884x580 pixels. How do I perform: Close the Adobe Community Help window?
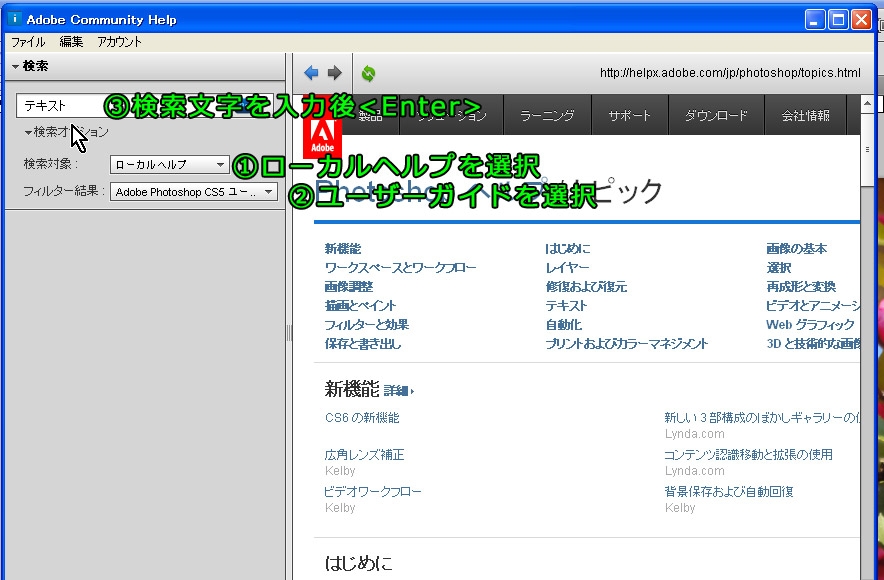tap(861, 20)
